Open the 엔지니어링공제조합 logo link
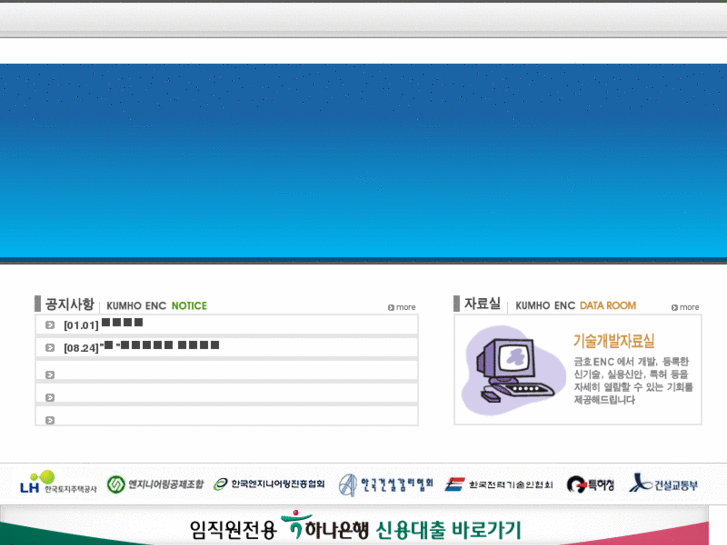 pyautogui.click(x=155, y=484)
